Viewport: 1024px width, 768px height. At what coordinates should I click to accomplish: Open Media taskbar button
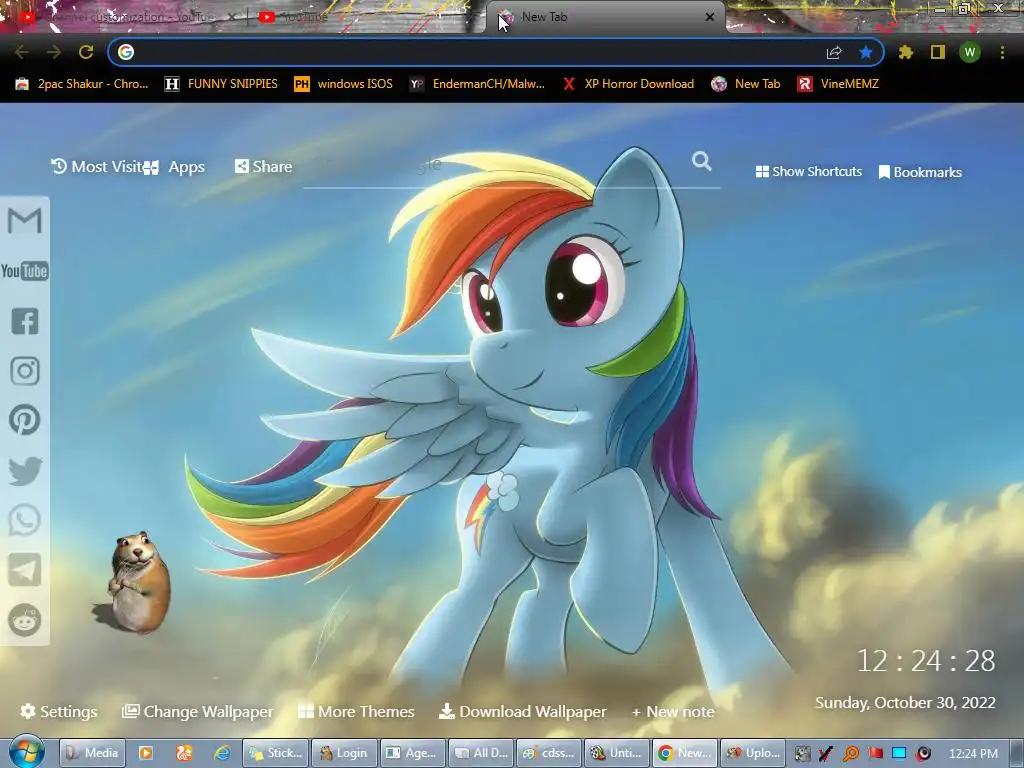(x=92, y=753)
